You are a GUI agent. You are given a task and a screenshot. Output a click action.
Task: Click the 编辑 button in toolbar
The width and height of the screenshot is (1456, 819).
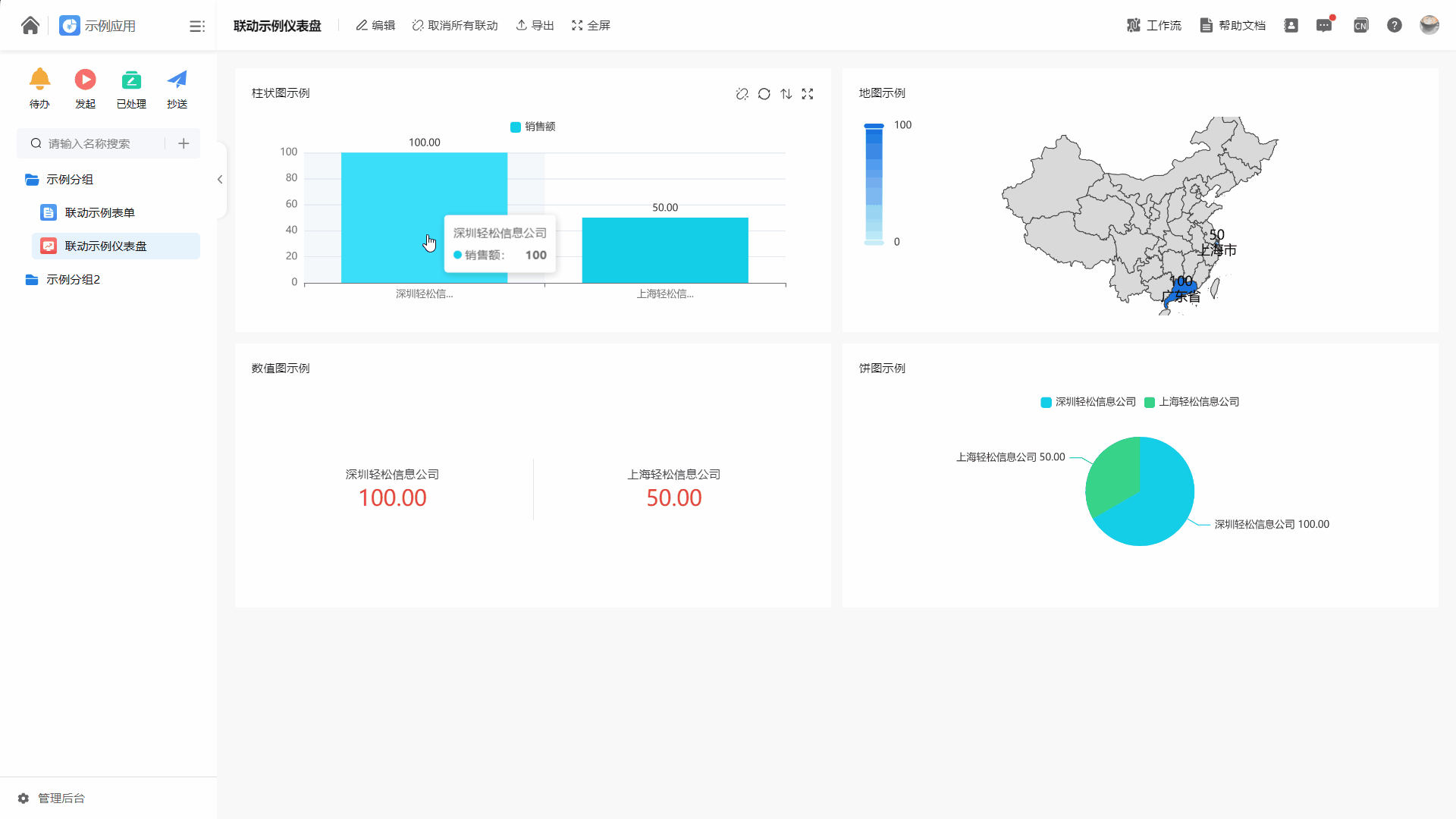[x=375, y=26]
